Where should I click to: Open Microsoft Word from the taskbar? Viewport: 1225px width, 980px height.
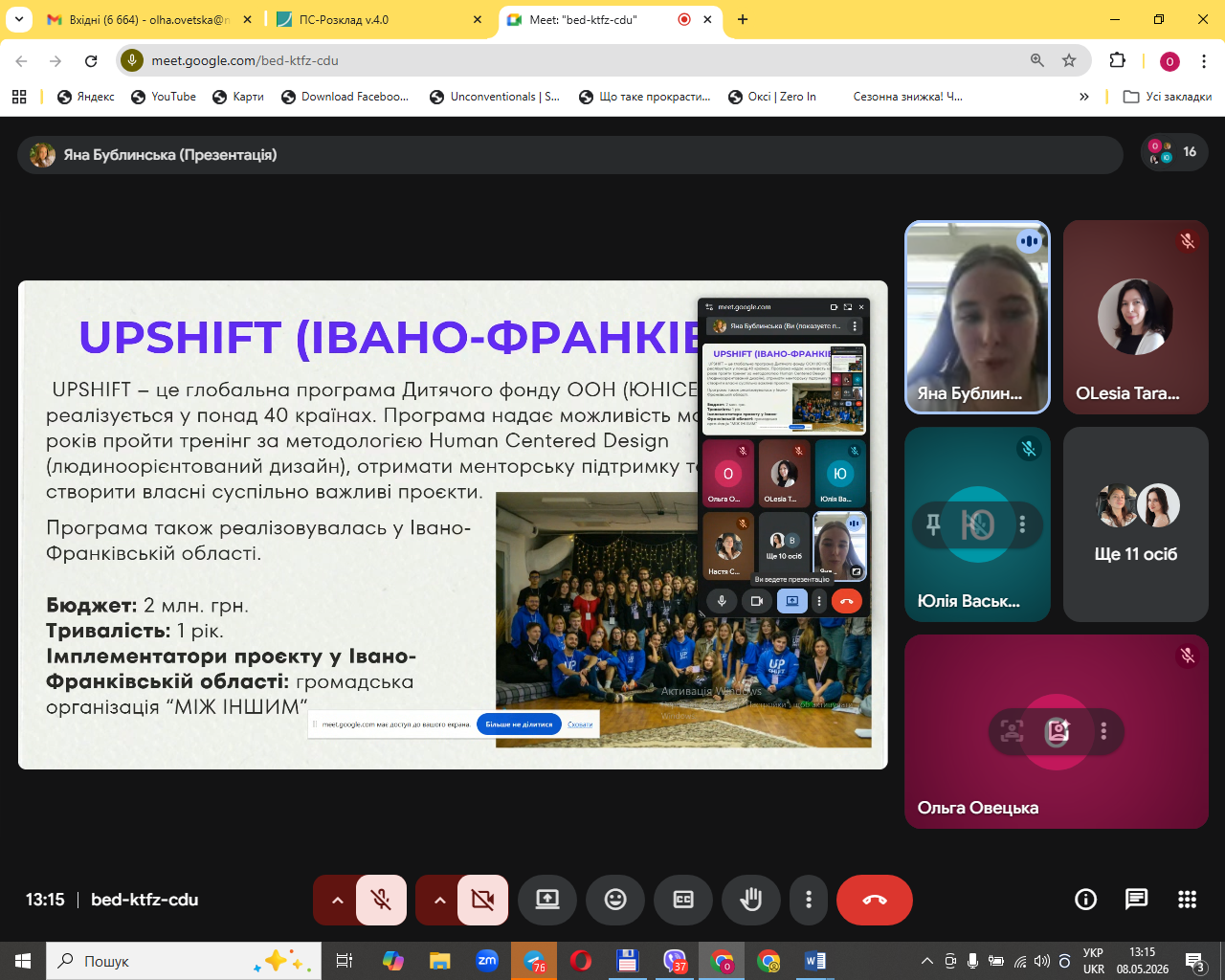[x=815, y=961]
